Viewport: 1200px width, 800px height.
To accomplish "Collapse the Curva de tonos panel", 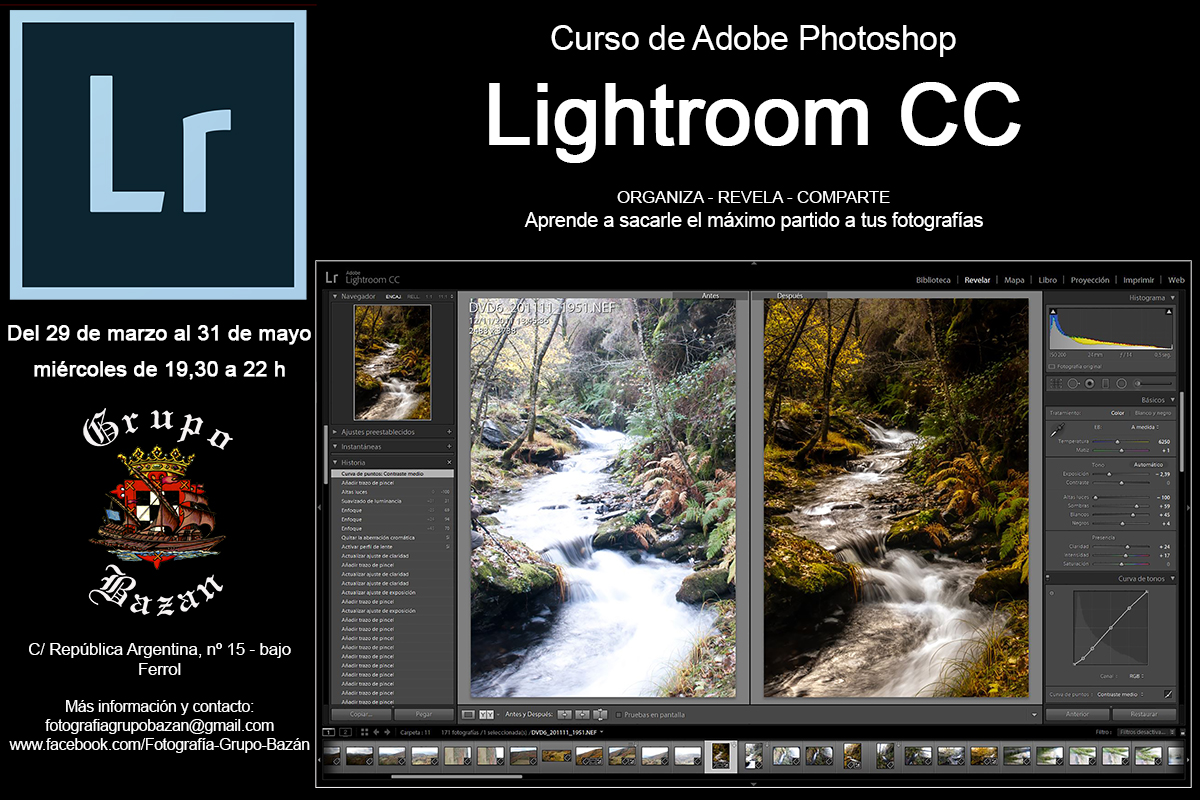I will [x=1173, y=578].
